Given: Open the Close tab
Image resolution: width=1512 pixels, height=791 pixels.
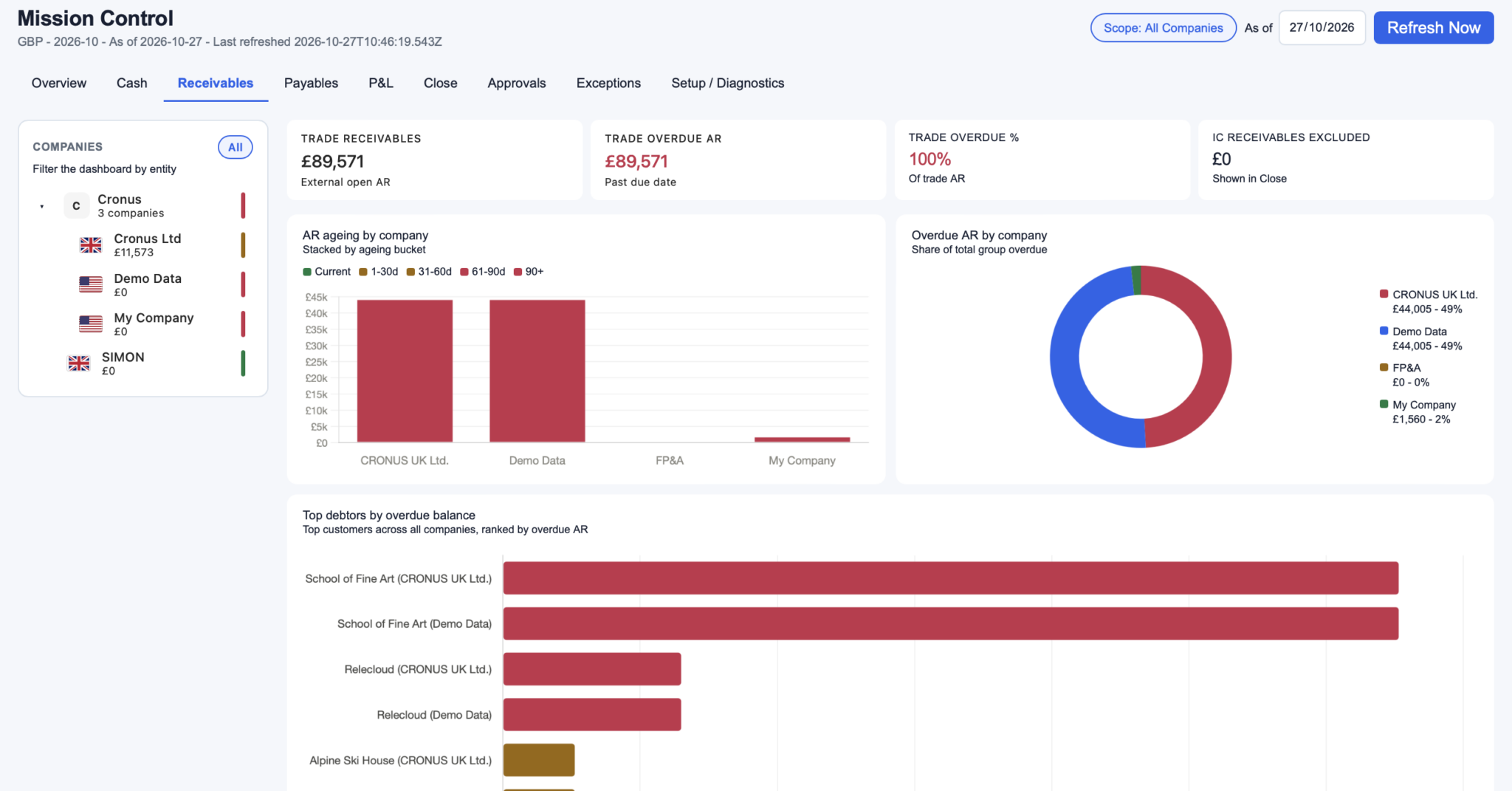Looking at the screenshot, I should coord(441,83).
